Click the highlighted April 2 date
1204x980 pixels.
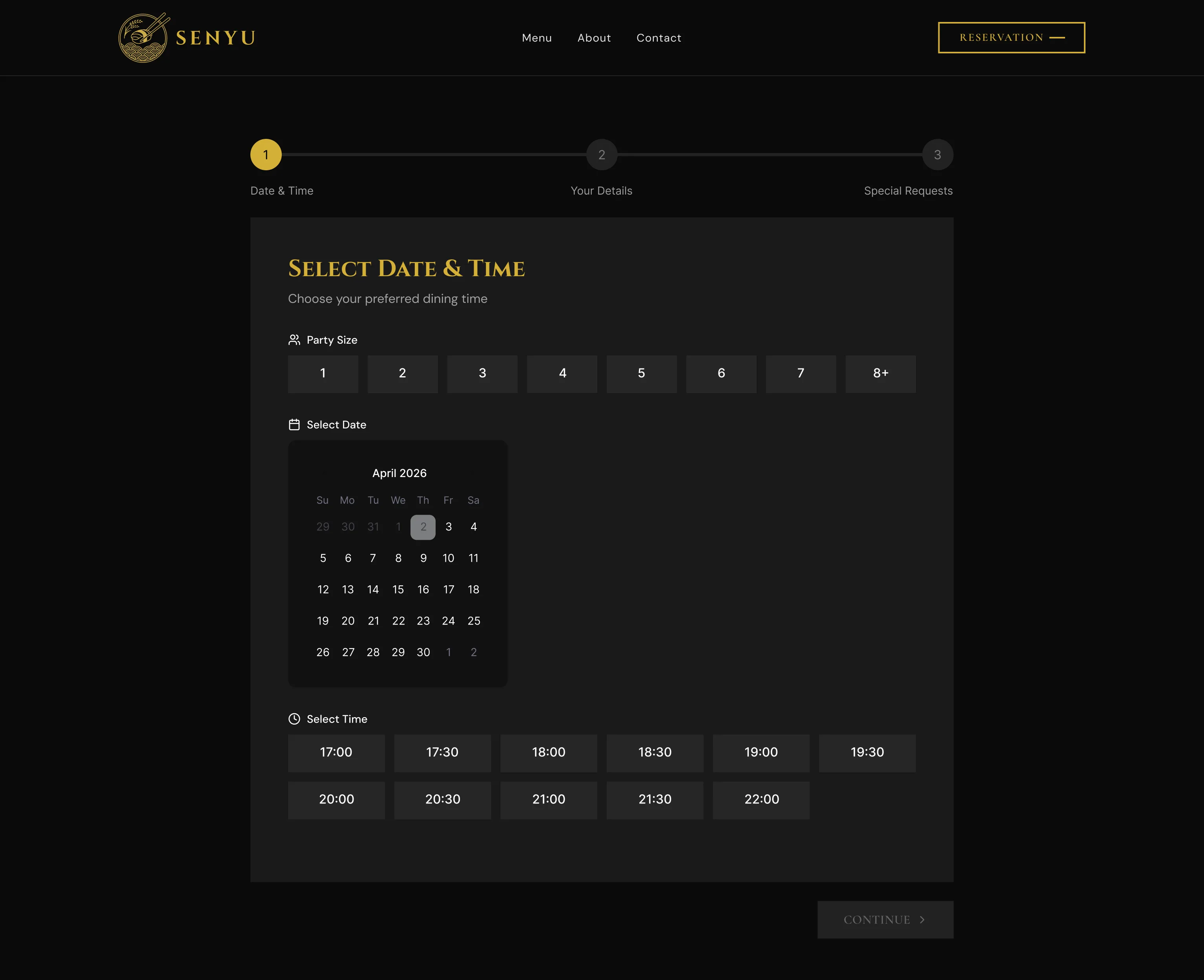423,527
